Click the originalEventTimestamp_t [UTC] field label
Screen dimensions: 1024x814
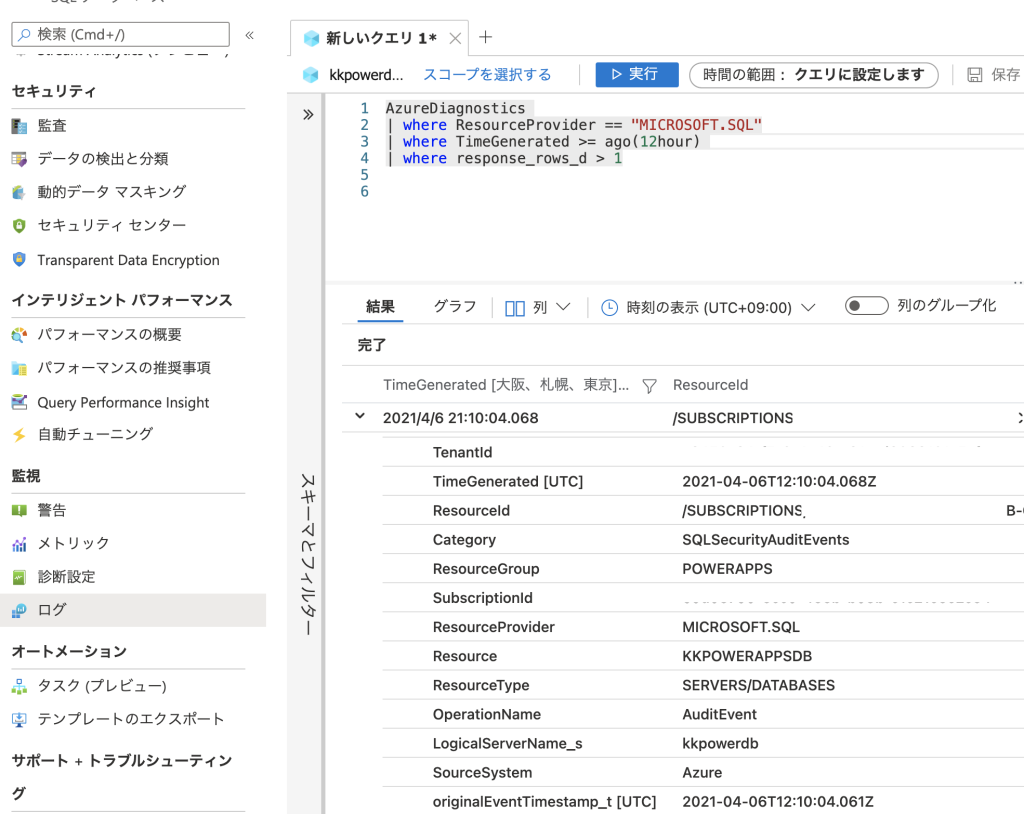click(544, 802)
